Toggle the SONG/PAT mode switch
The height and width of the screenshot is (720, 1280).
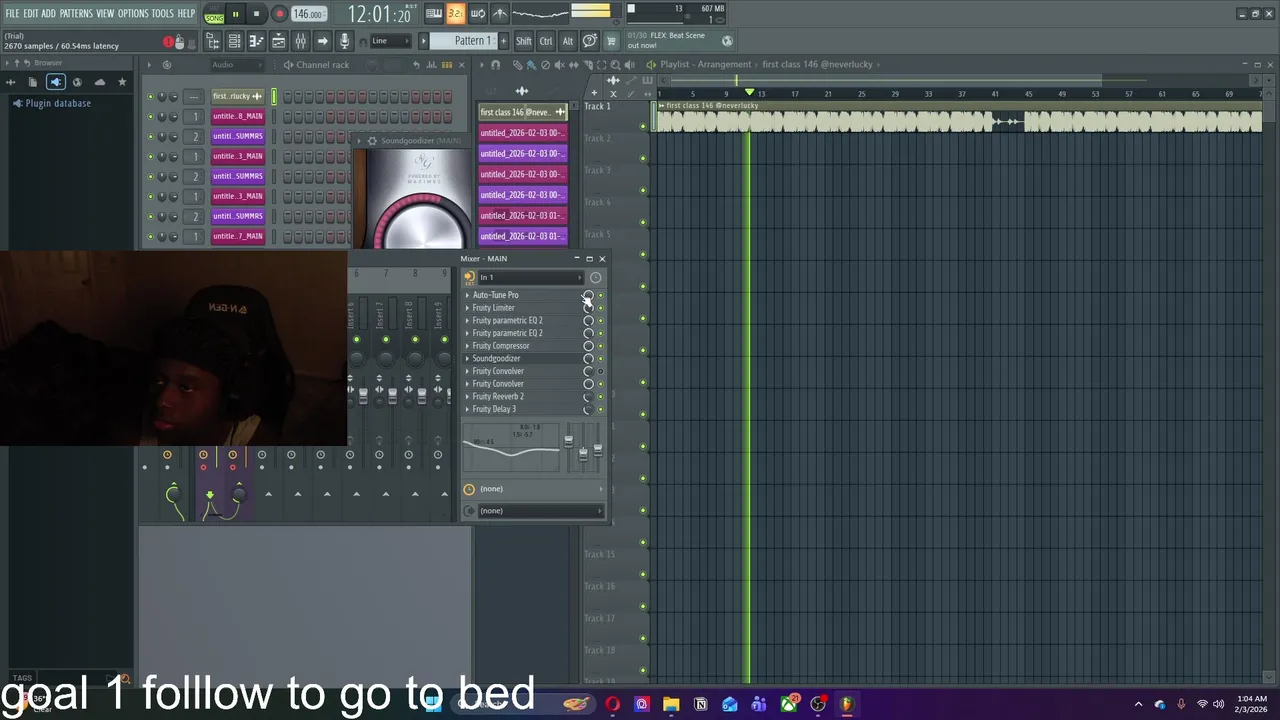pos(214,14)
